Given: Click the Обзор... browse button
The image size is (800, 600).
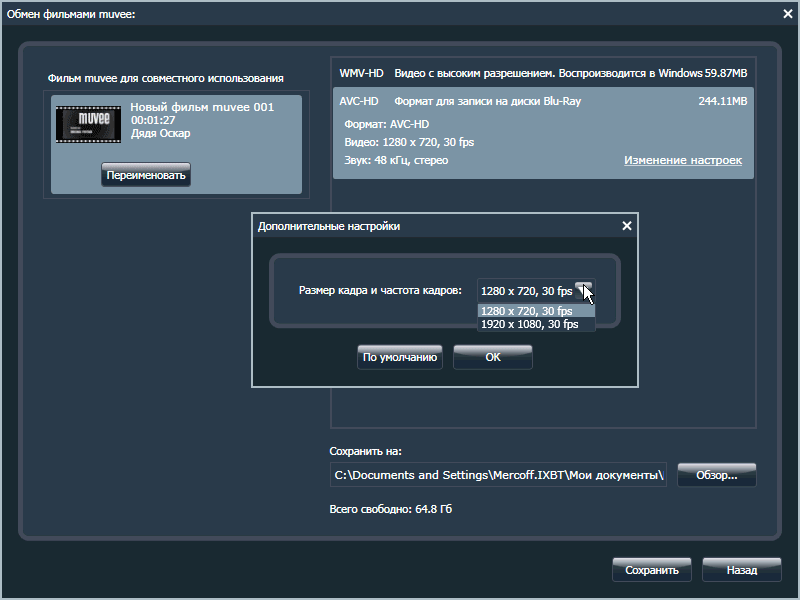Looking at the screenshot, I should pyautogui.click(x=716, y=475).
